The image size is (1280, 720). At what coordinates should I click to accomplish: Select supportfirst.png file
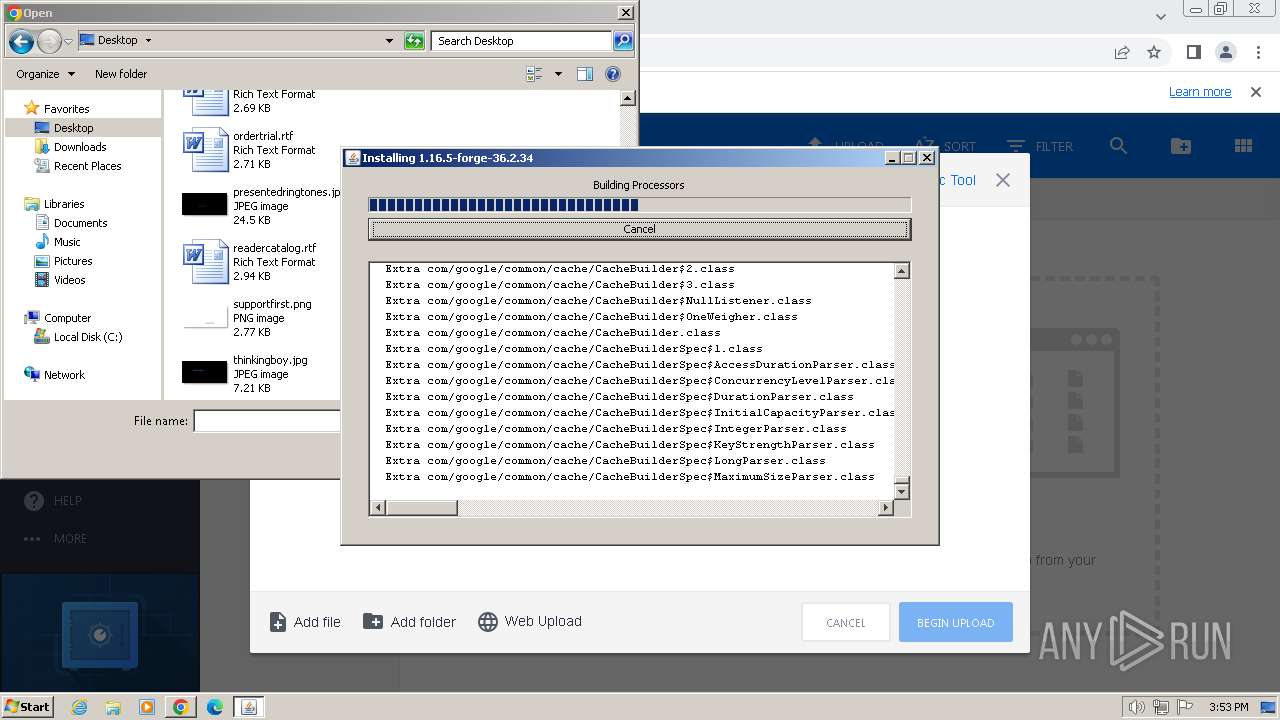coord(250,318)
